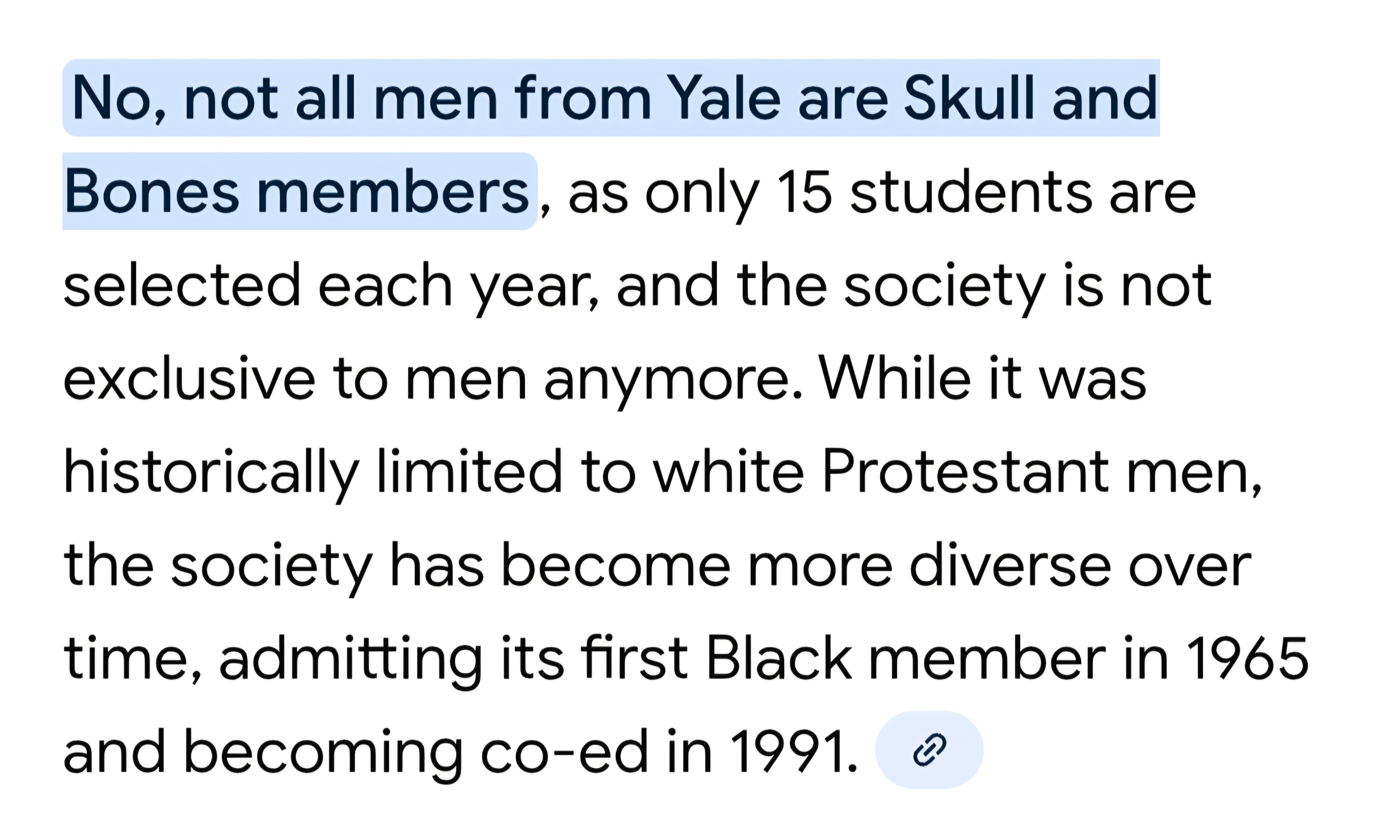Click the word "historically" in the paragraph
1400x840 pixels.
[212, 472]
